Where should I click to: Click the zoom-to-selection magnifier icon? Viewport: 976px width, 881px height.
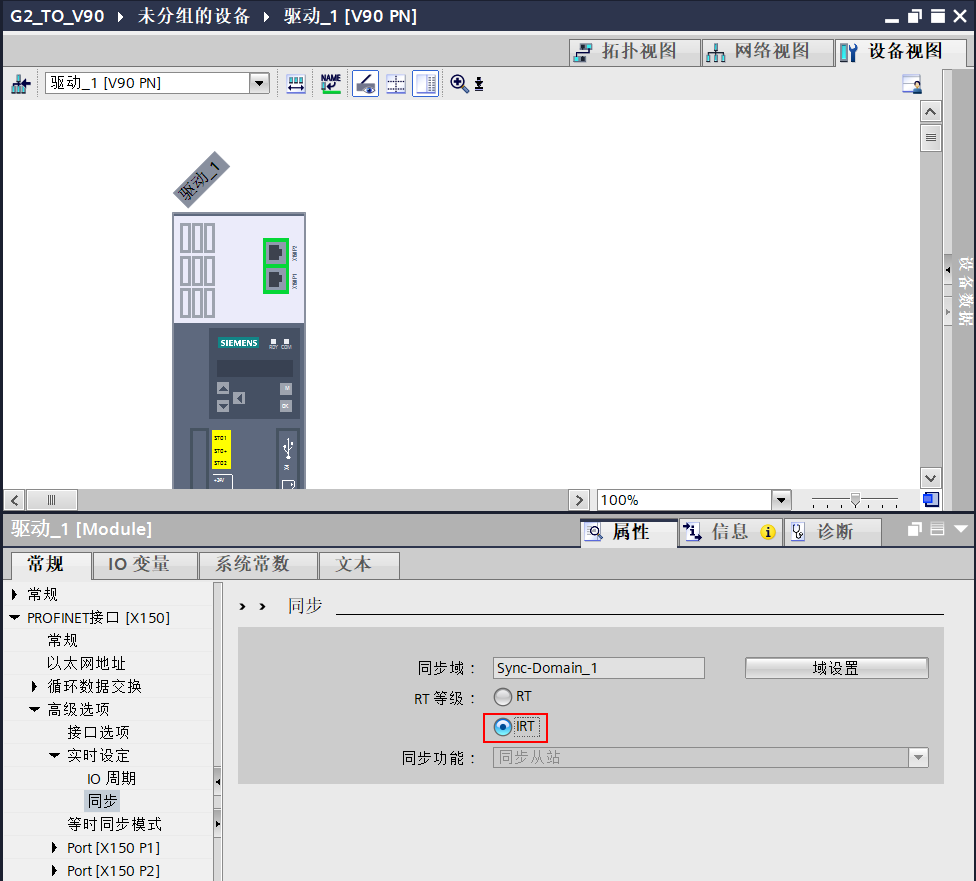(x=458, y=83)
